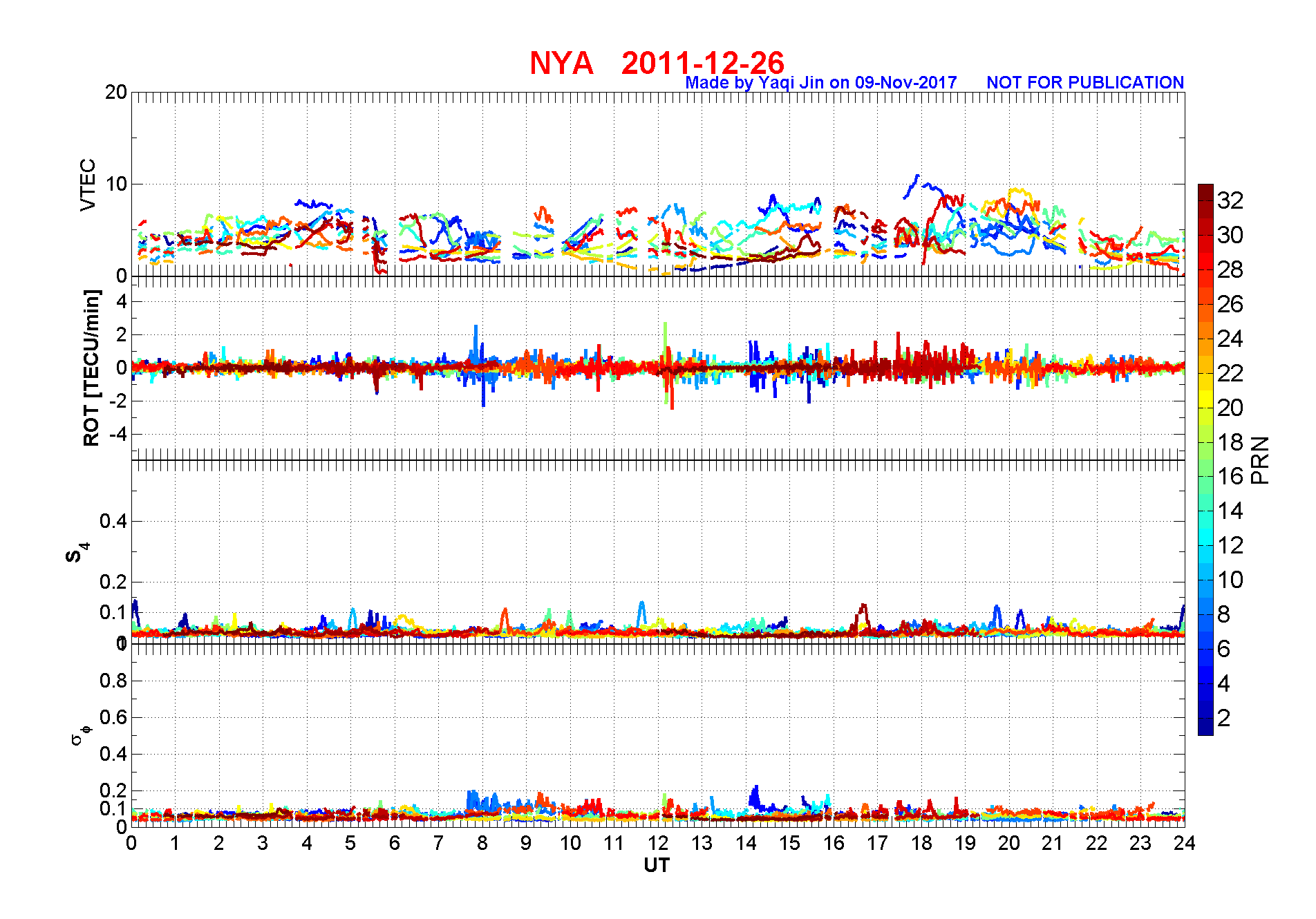Click the S4 axis label
Screen dimensions: 1316x919
(77, 552)
